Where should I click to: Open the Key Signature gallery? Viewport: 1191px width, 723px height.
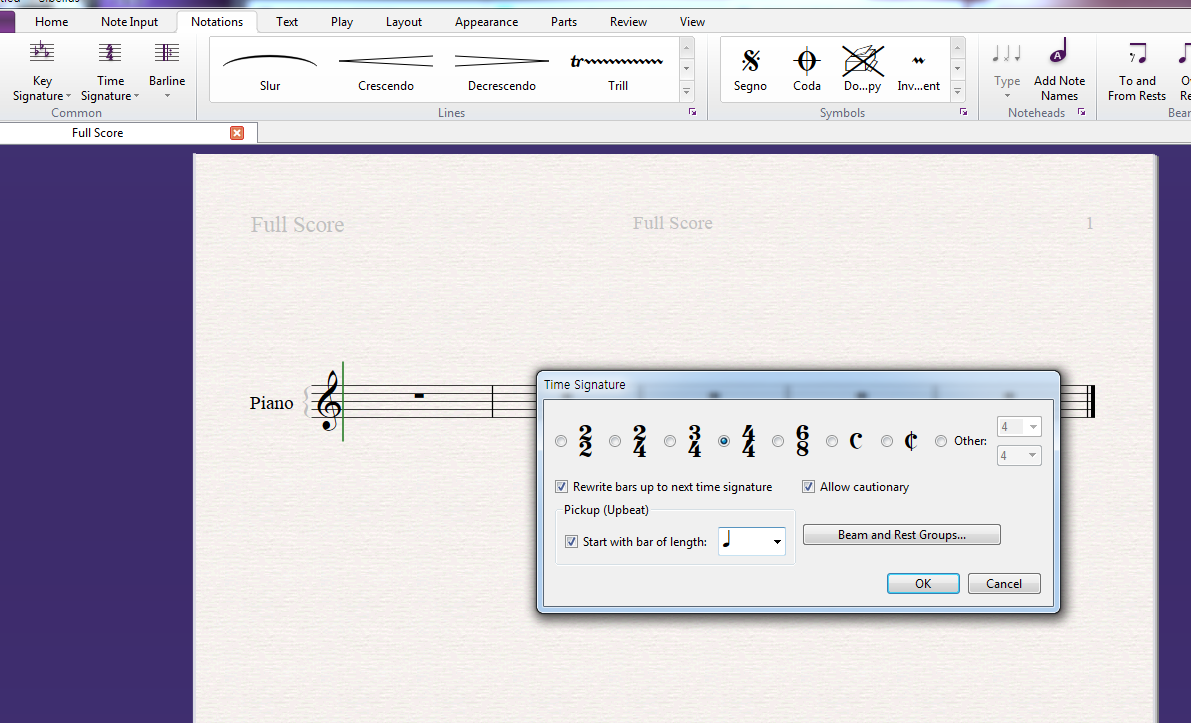[x=42, y=72]
